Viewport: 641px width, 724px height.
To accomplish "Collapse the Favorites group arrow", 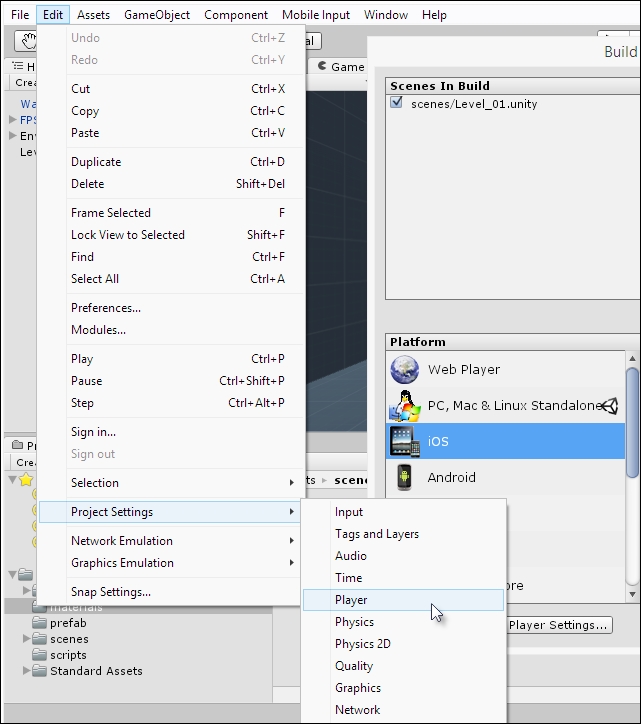I will (x=12, y=480).
